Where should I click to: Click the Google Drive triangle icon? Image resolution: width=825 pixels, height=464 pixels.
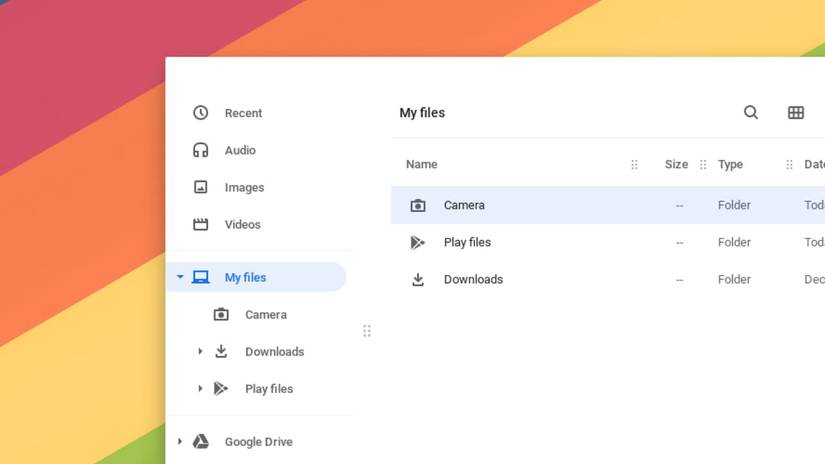(x=200, y=441)
